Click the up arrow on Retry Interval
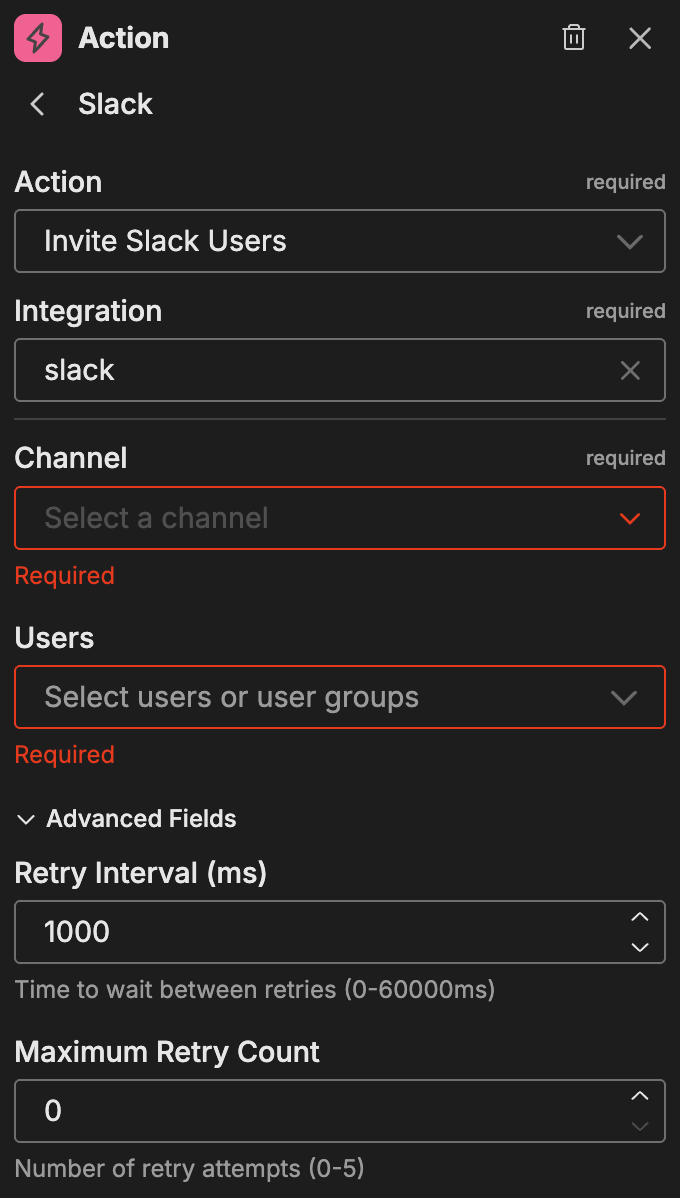This screenshot has width=680, height=1198. click(639, 918)
